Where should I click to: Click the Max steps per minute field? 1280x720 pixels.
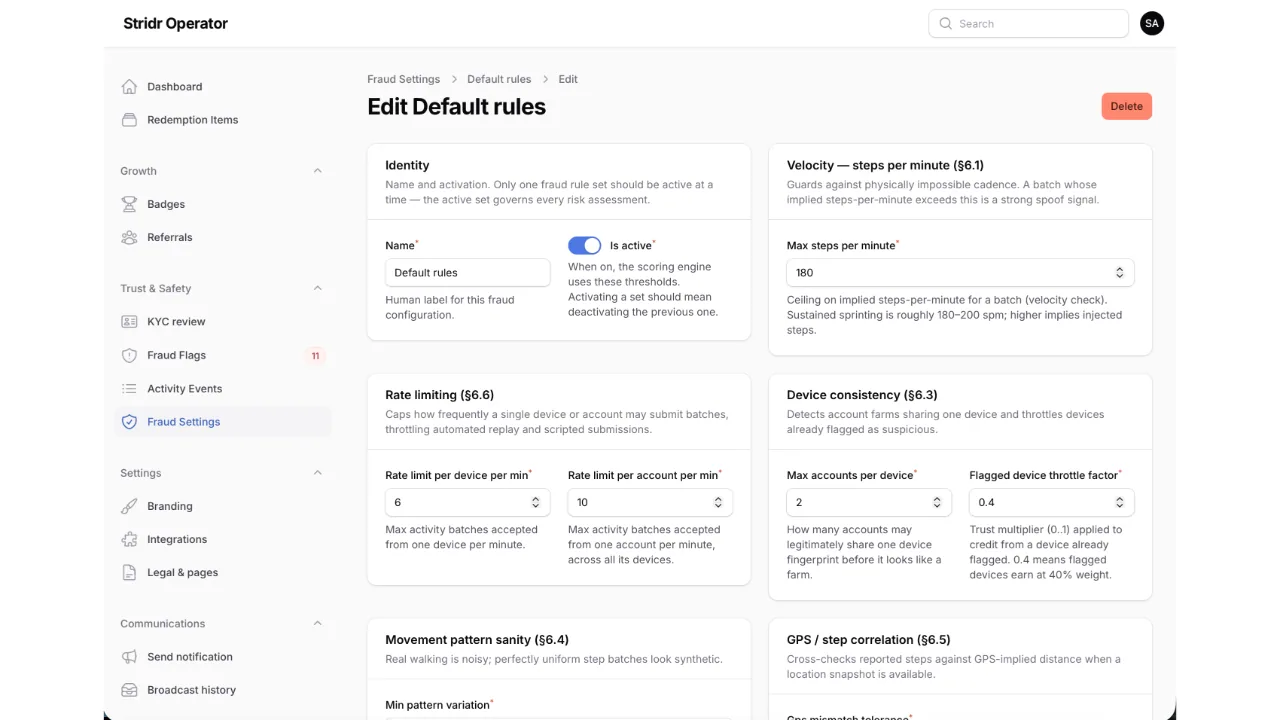pos(960,272)
